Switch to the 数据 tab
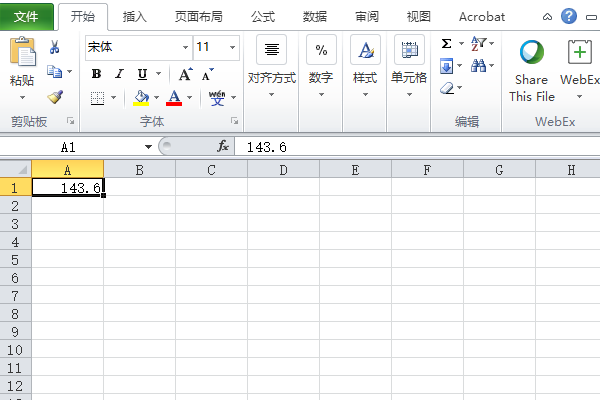 pyautogui.click(x=315, y=16)
